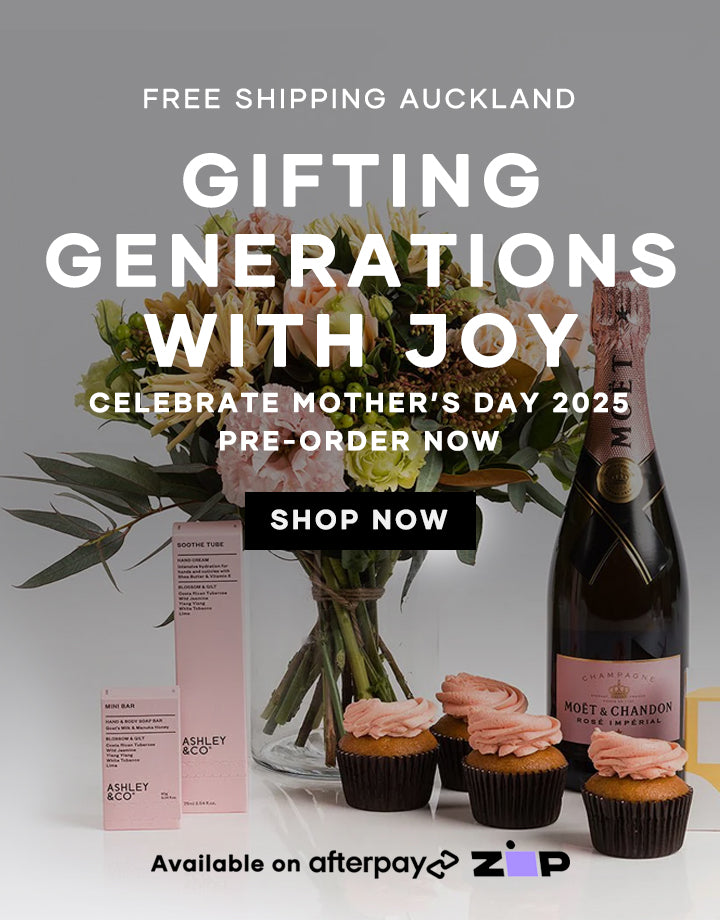Image resolution: width=720 pixels, height=920 pixels.
Task: Click the front-left pink frosted cupcake
Action: tap(387, 753)
